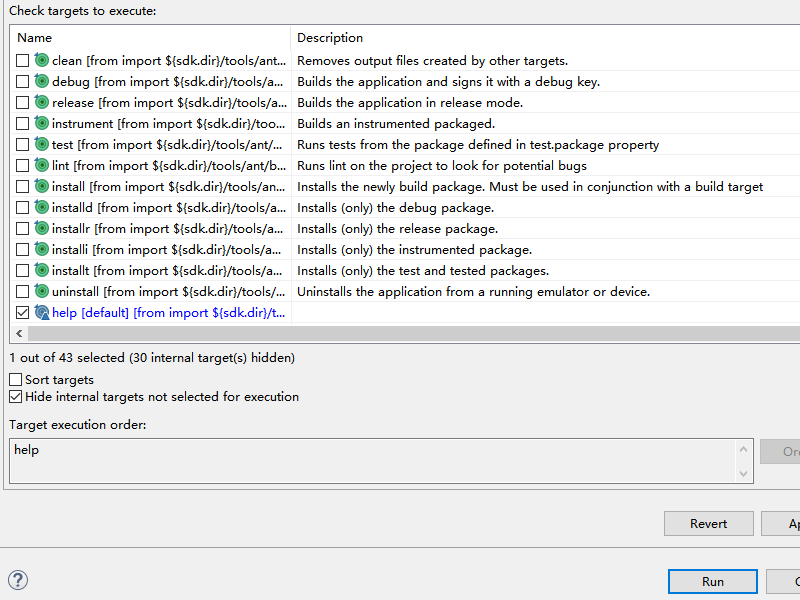Open help via question mark icon
Screen dimensions: 800x600
point(18,580)
